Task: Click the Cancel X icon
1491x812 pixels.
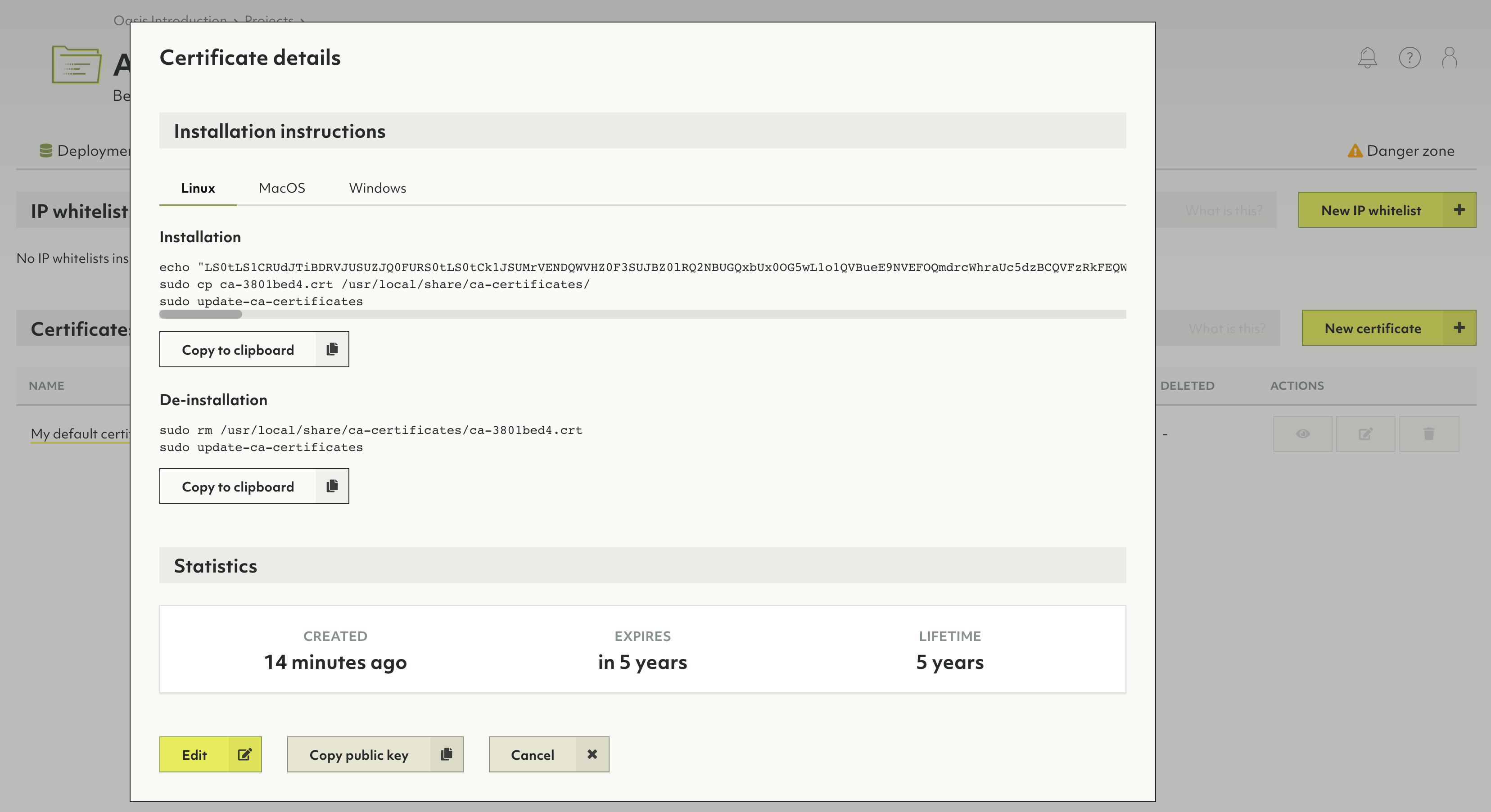Action: 592,754
